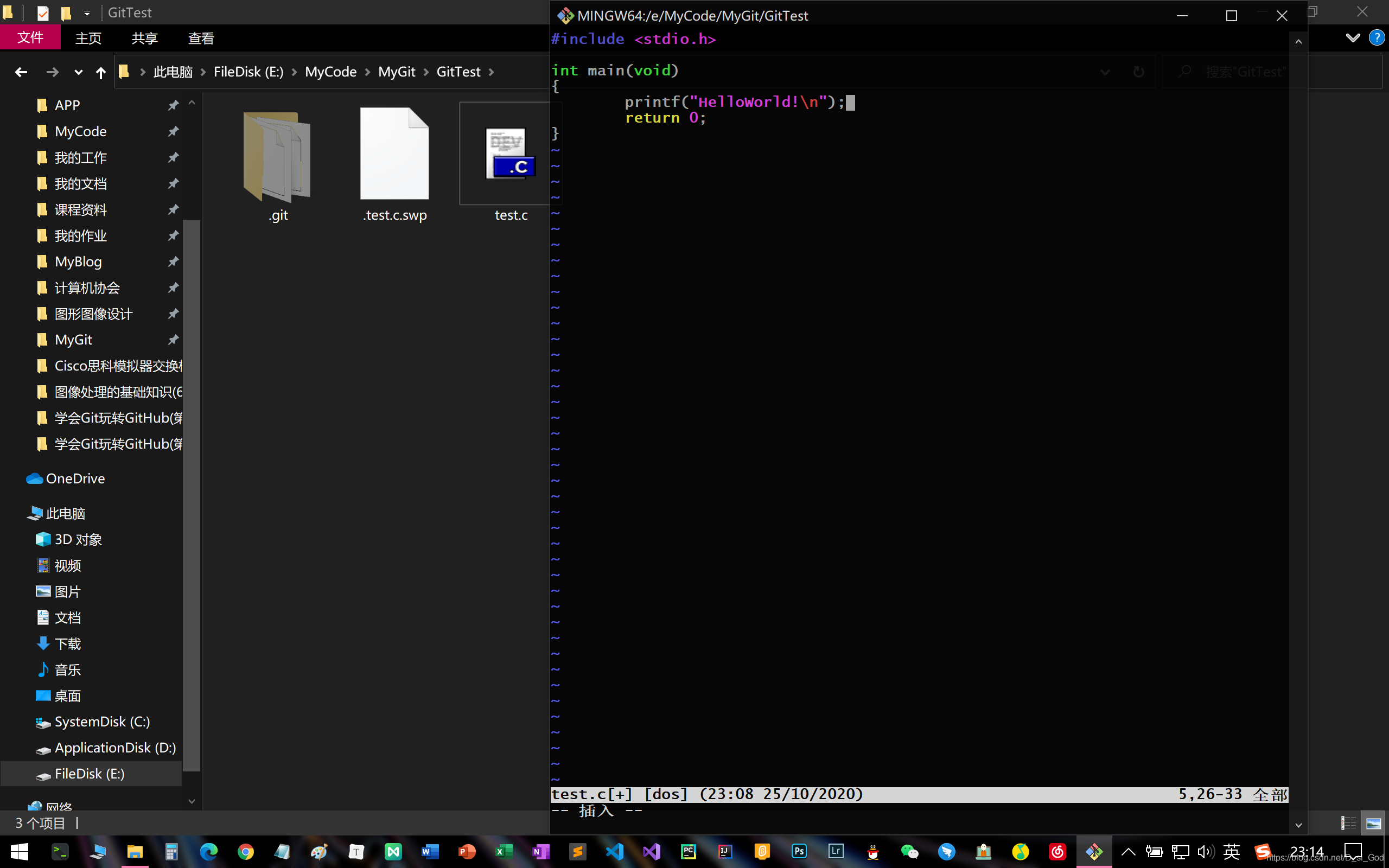Open Excel from taskbar
This screenshot has height=868, width=1389.
point(504,852)
